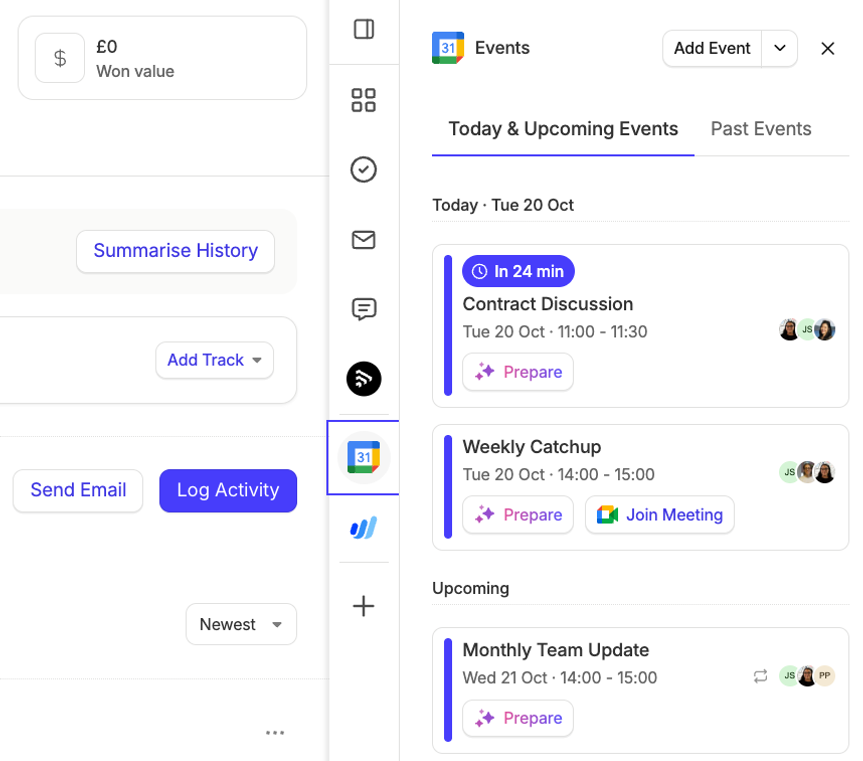Click the In 24 min badge
The image size is (863, 761).
point(518,271)
